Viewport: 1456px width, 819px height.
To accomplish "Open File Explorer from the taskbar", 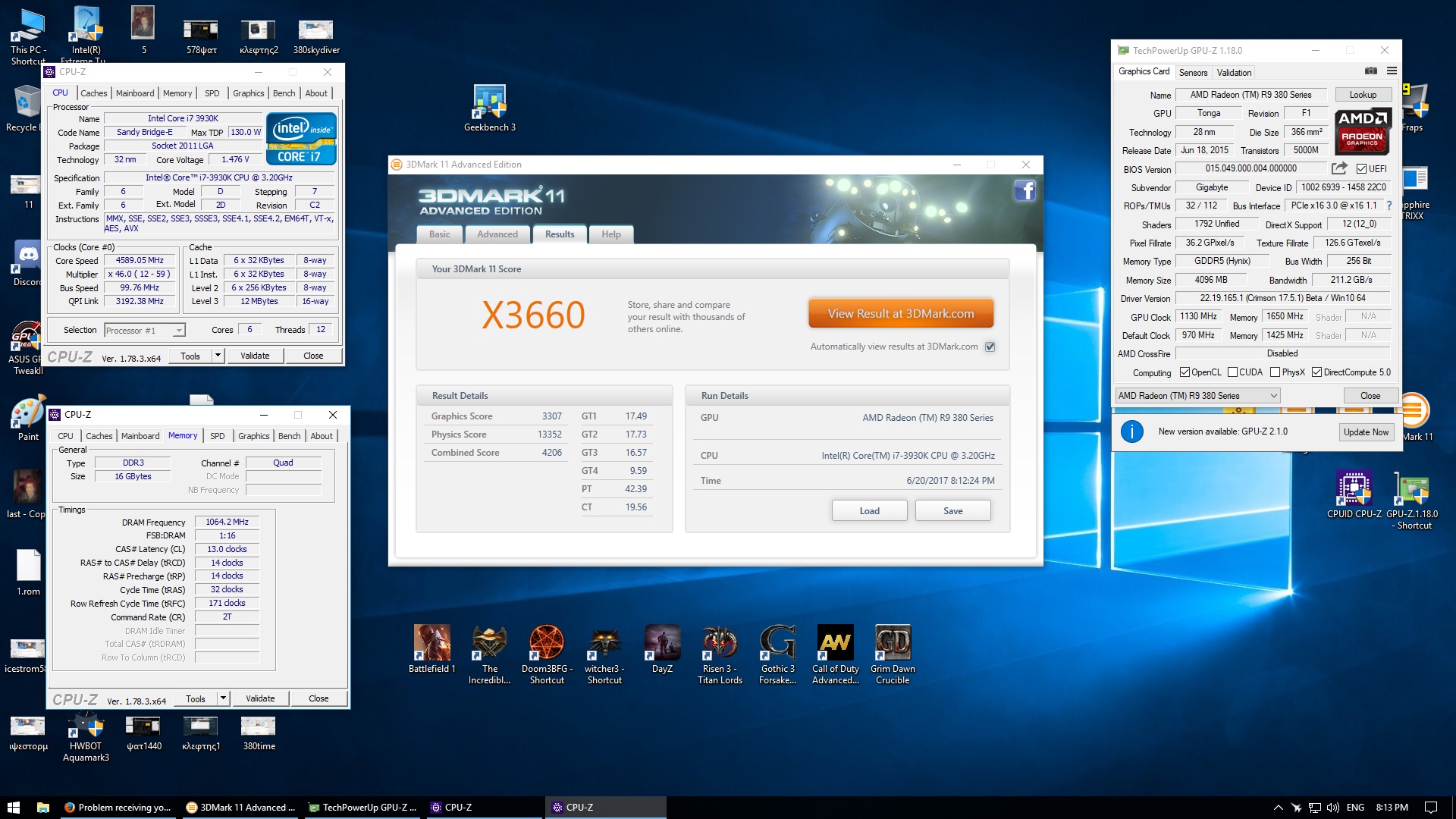I will 43,808.
